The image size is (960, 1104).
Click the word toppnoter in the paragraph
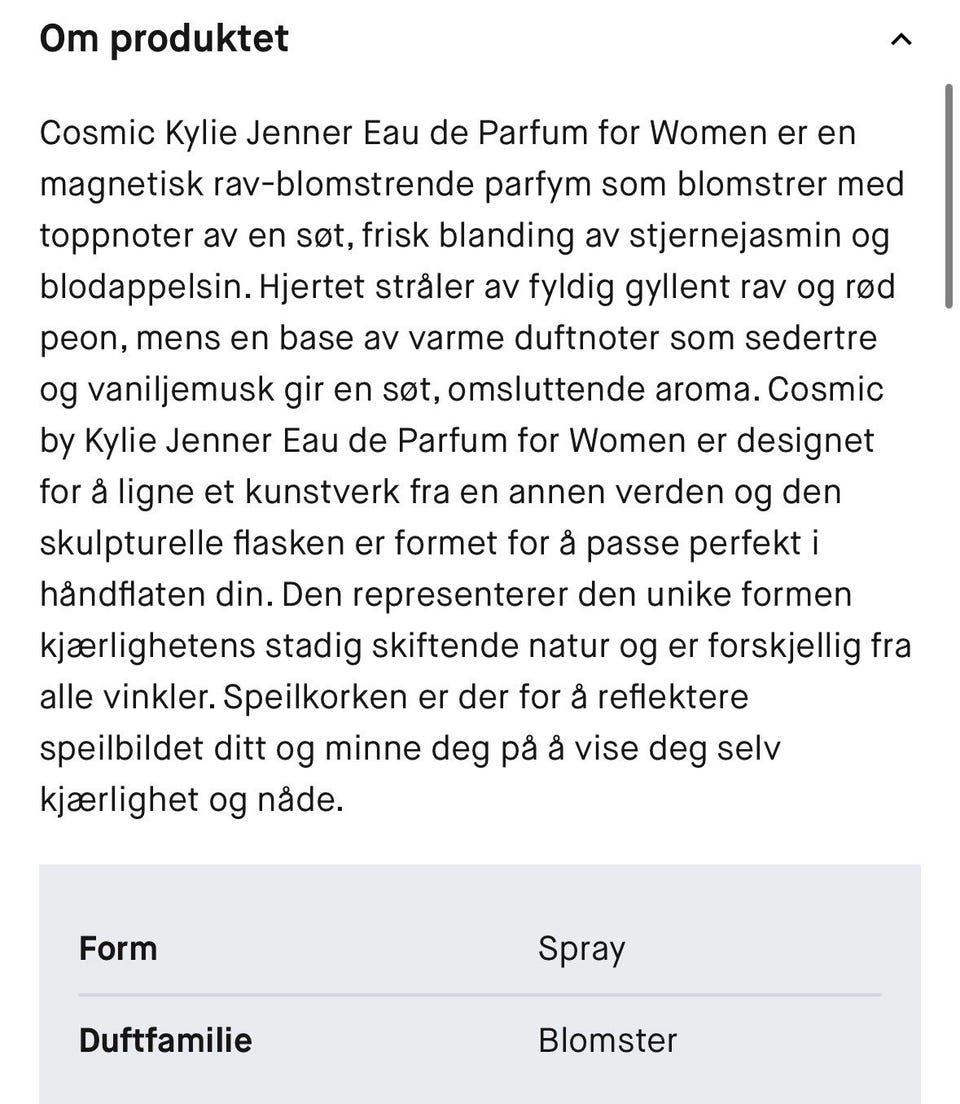pyautogui.click(x=116, y=237)
